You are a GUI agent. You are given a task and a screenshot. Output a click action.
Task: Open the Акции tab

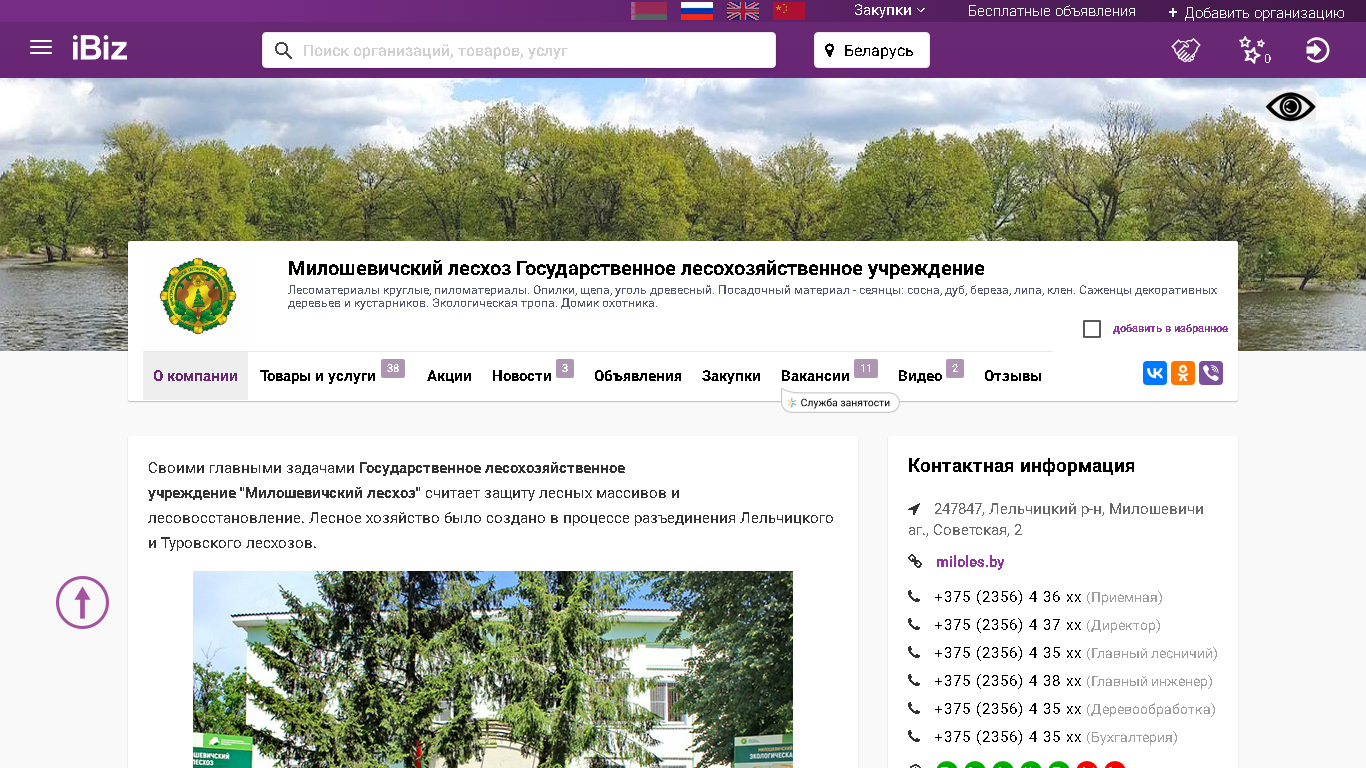tap(449, 376)
